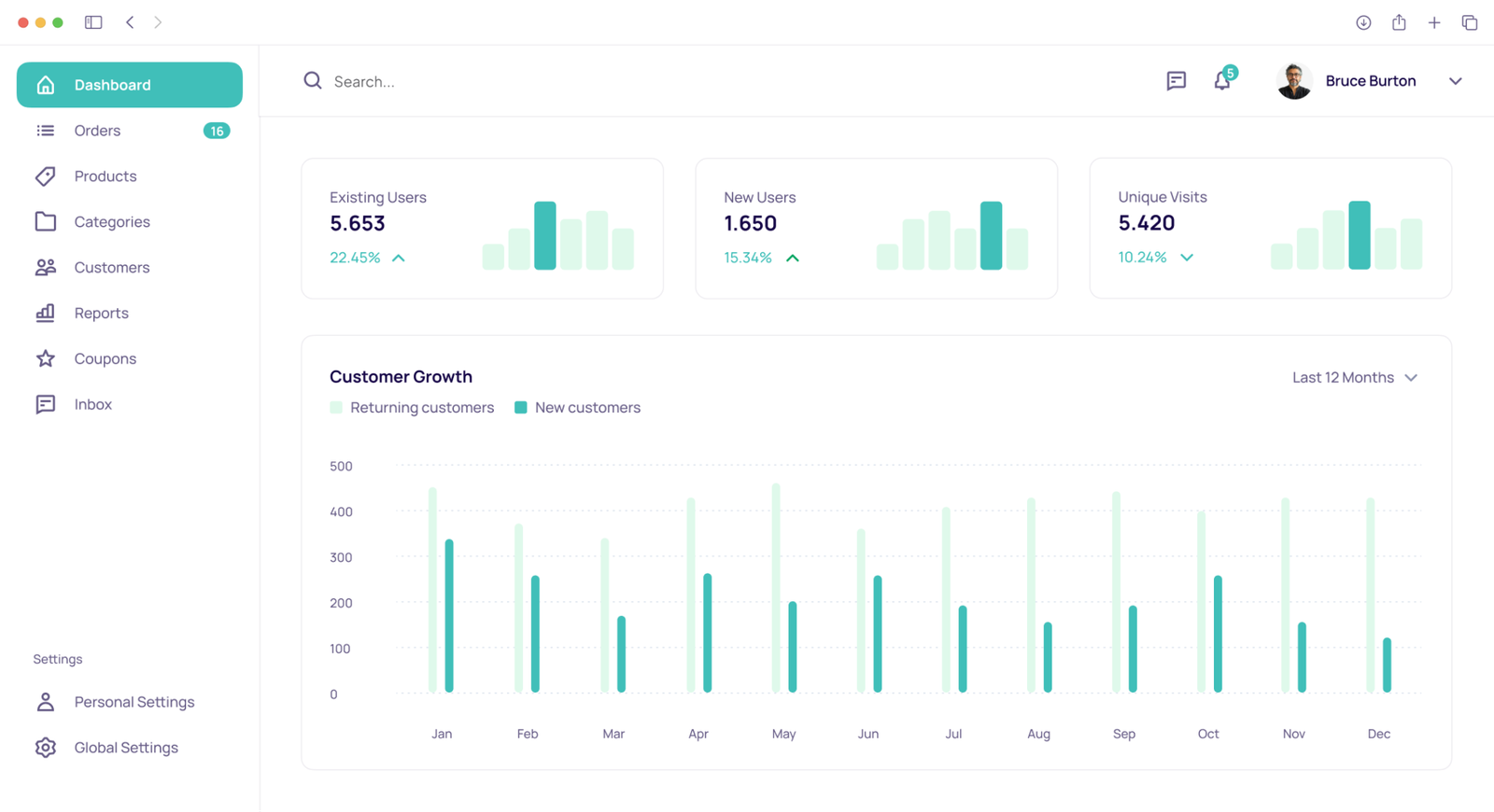
Task: Click the search magnifier icon
Action: click(x=313, y=81)
